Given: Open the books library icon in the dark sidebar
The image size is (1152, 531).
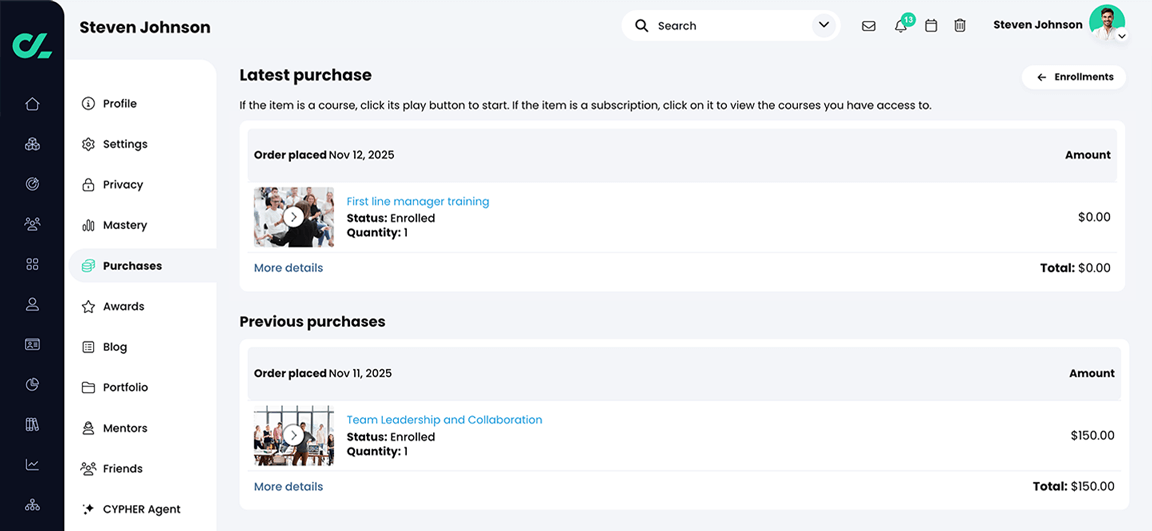Looking at the screenshot, I should click(x=32, y=425).
